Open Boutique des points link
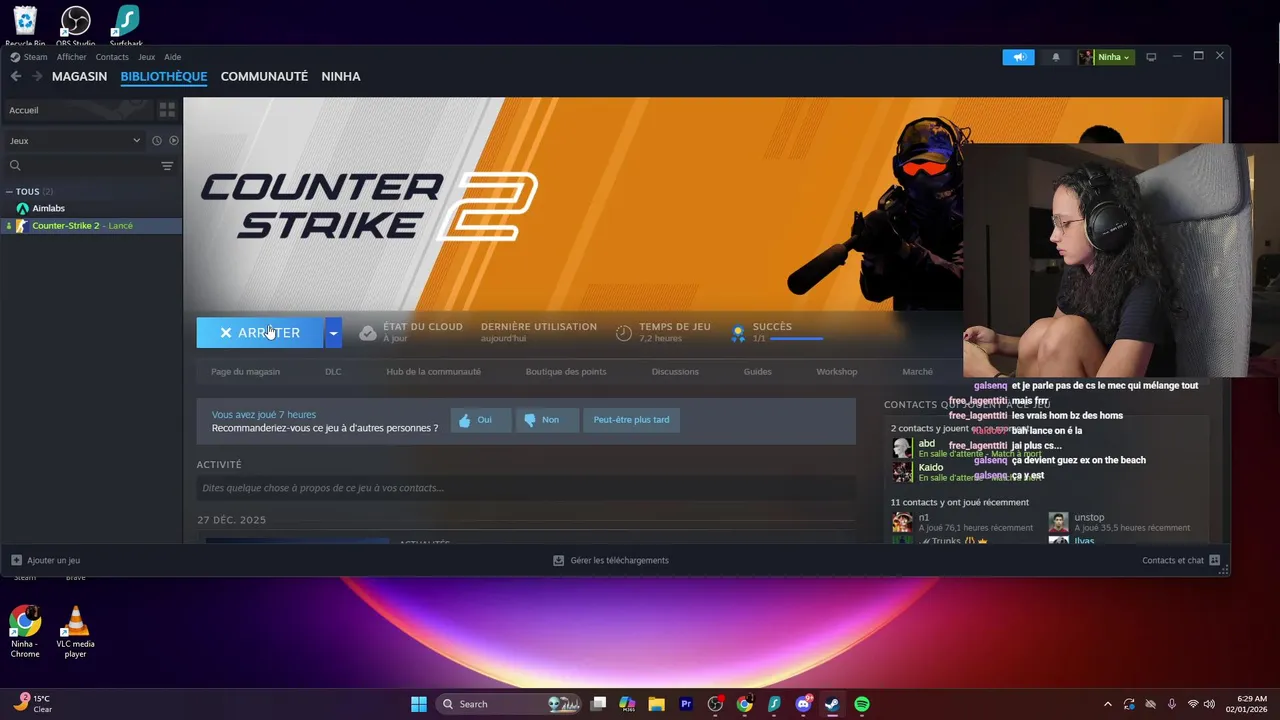 (566, 371)
